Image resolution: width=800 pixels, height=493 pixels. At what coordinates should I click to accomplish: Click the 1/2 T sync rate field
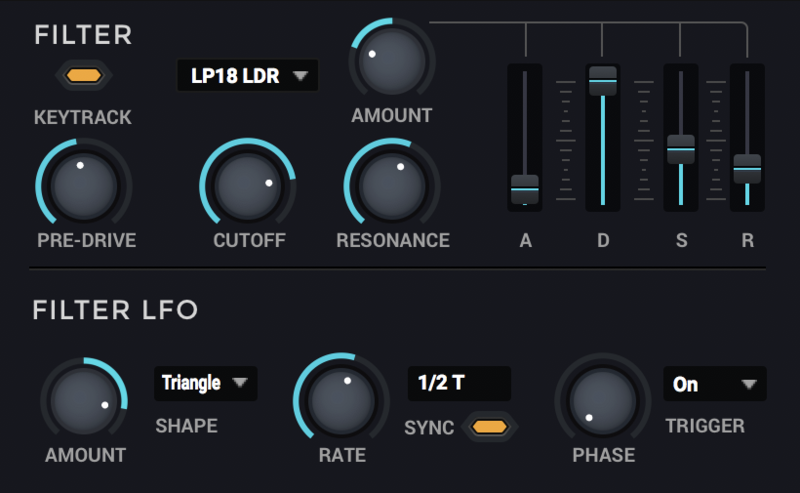459,384
